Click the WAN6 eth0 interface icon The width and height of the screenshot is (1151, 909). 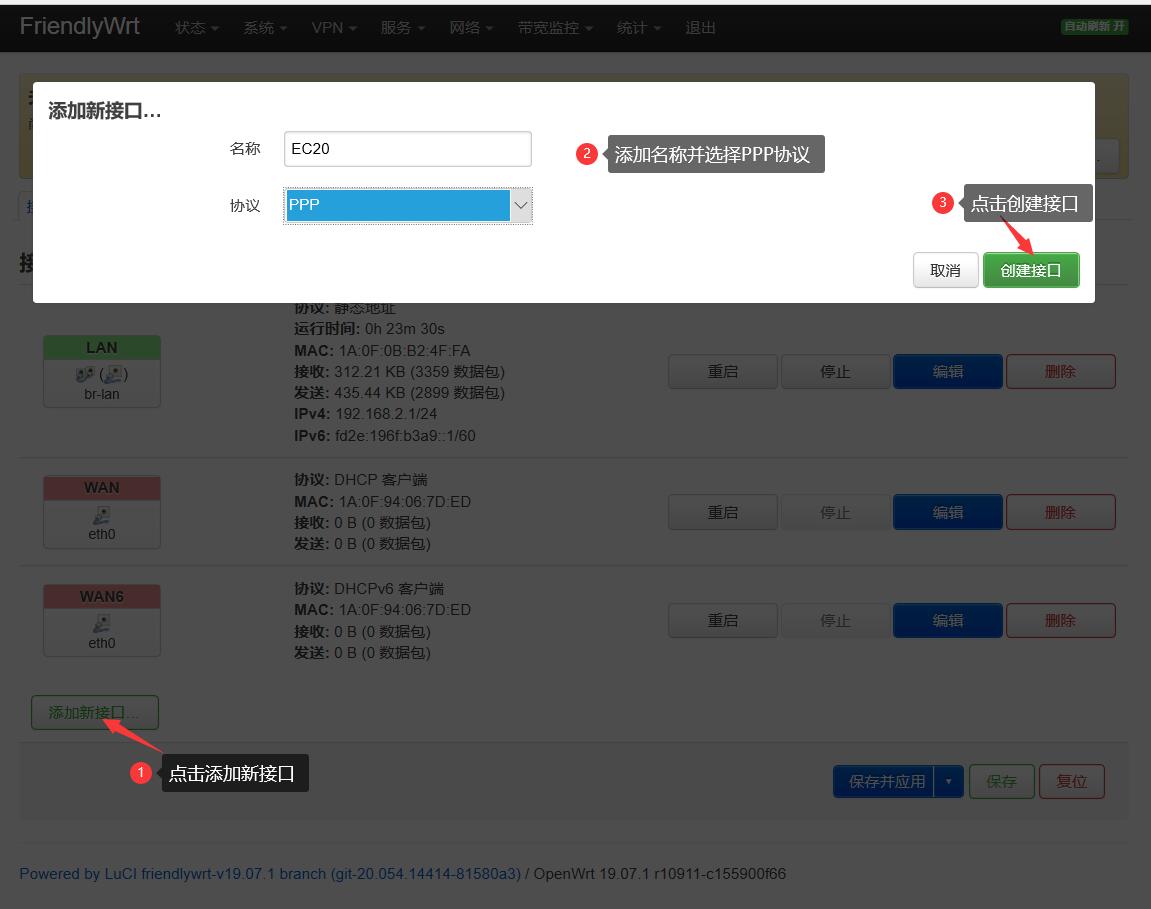tap(101, 623)
